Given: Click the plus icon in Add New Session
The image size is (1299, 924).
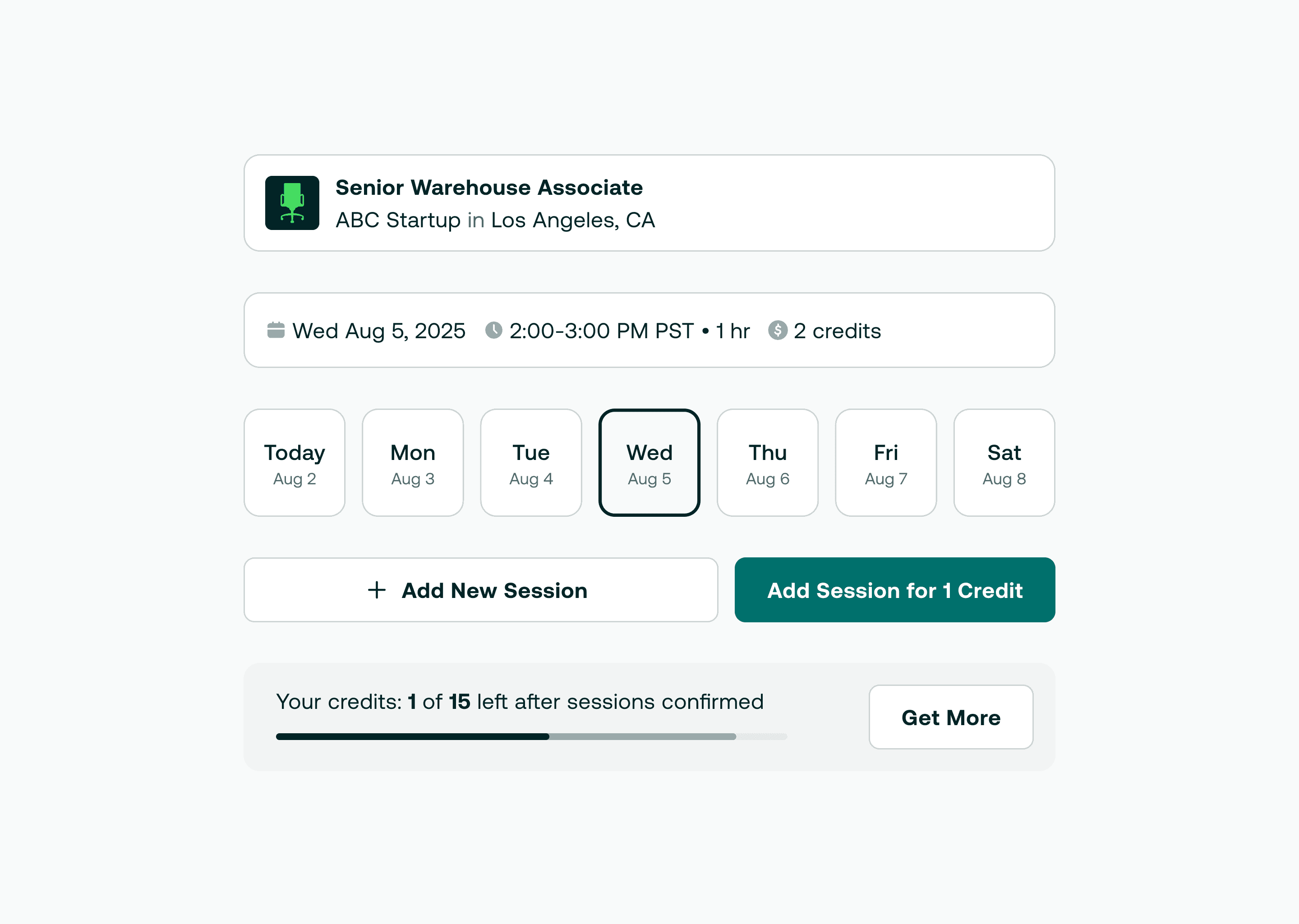Looking at the screenshot, I should [x=377, y=590].
